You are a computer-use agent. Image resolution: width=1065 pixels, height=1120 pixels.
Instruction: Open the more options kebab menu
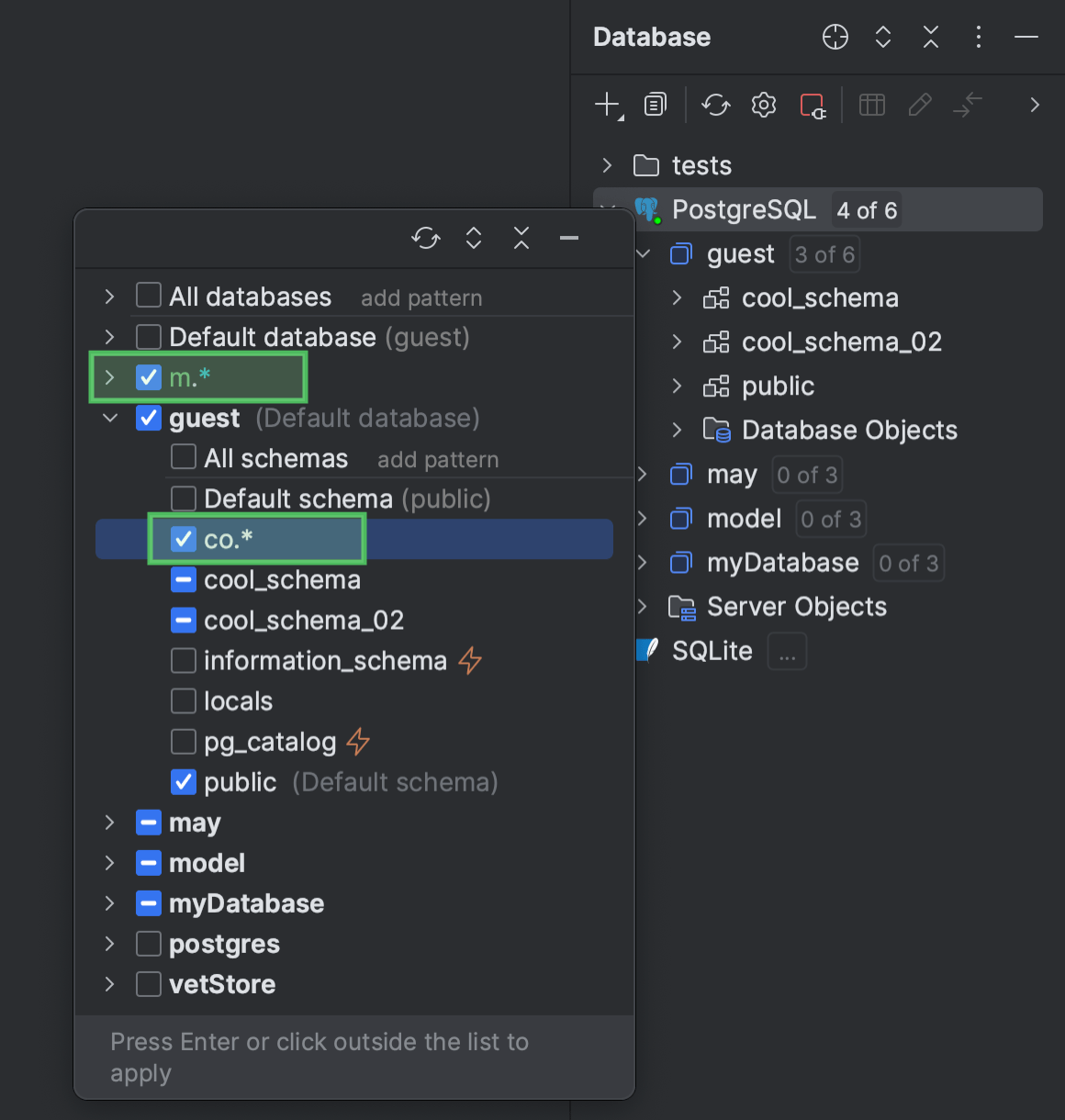(x=978, y=37)
